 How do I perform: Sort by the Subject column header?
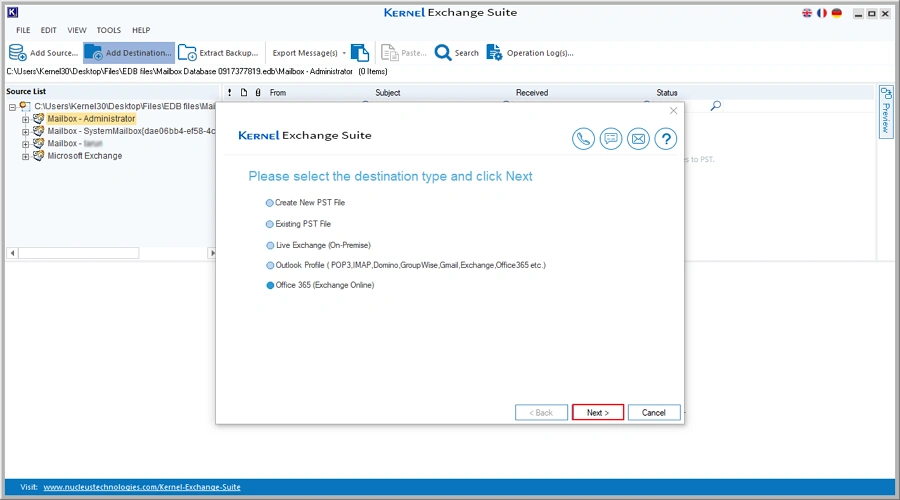tap(387, 92)
